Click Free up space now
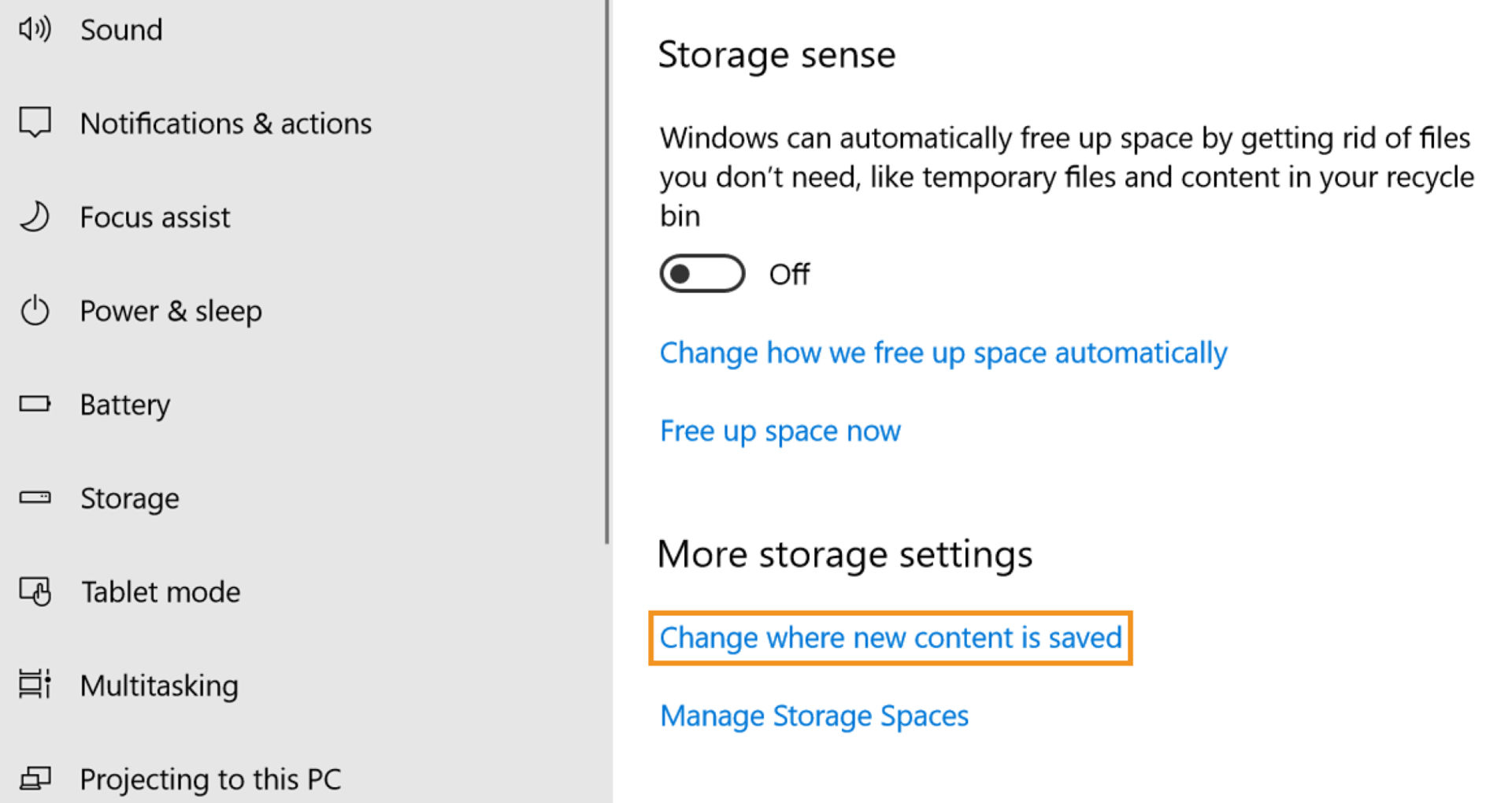The image size is (1512, 803). click(780, 431)
